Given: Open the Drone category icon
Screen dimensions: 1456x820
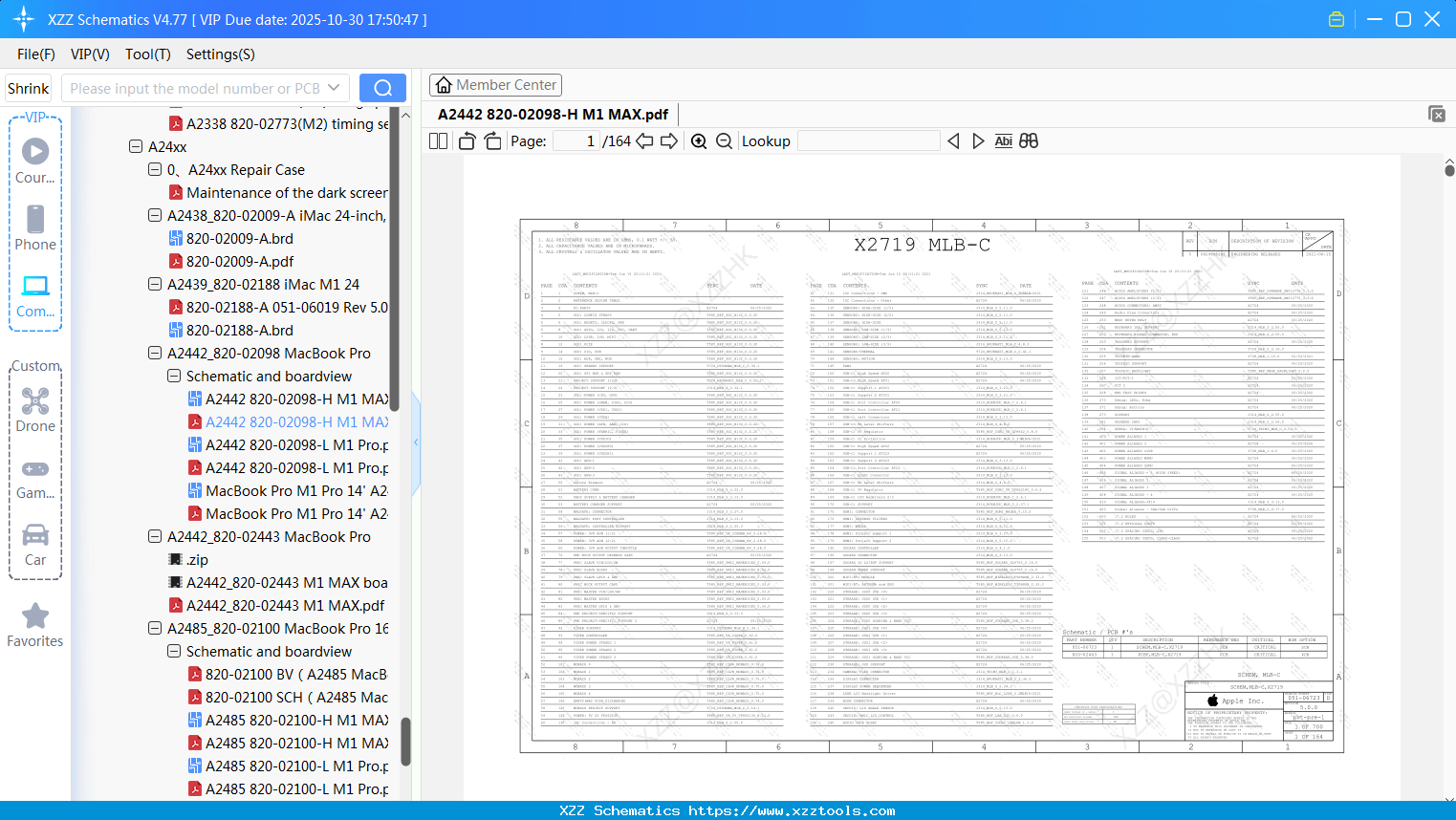Looking at the screenshot, I should coord(35,410).
